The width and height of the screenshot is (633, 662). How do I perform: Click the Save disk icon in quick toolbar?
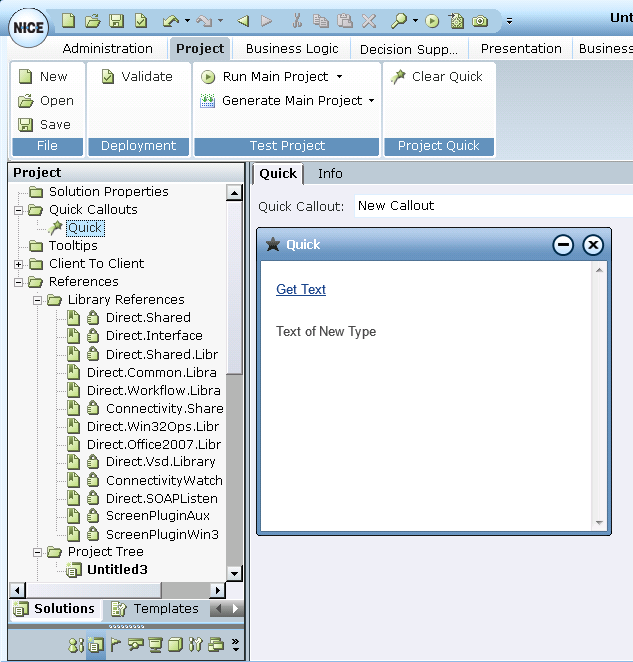116,20
